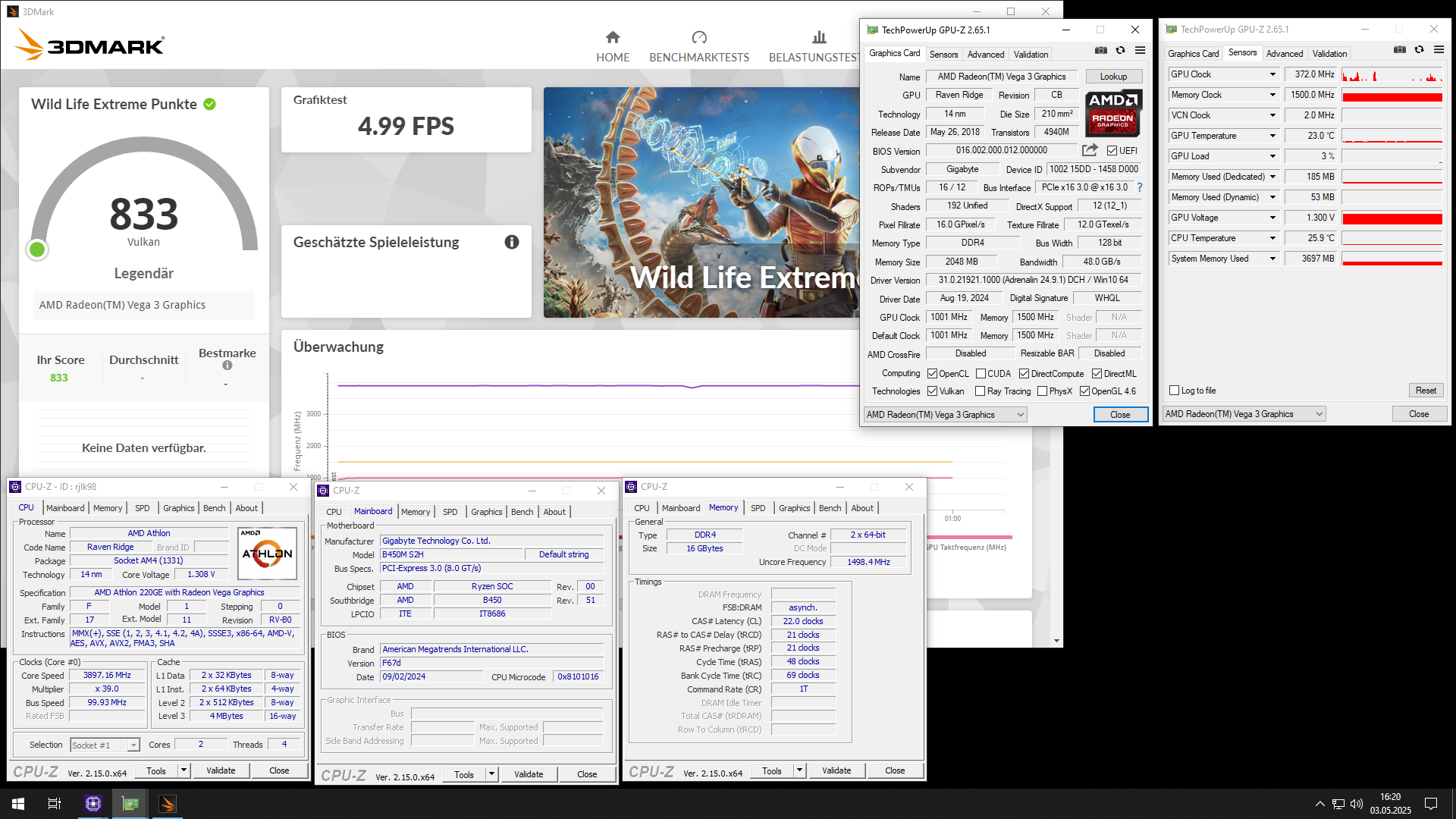This screenshot has height=819, width=1456.
Task: Open hamburger menu in GPU-Z Graphics Card window
Action: [x=1140, y=51]
